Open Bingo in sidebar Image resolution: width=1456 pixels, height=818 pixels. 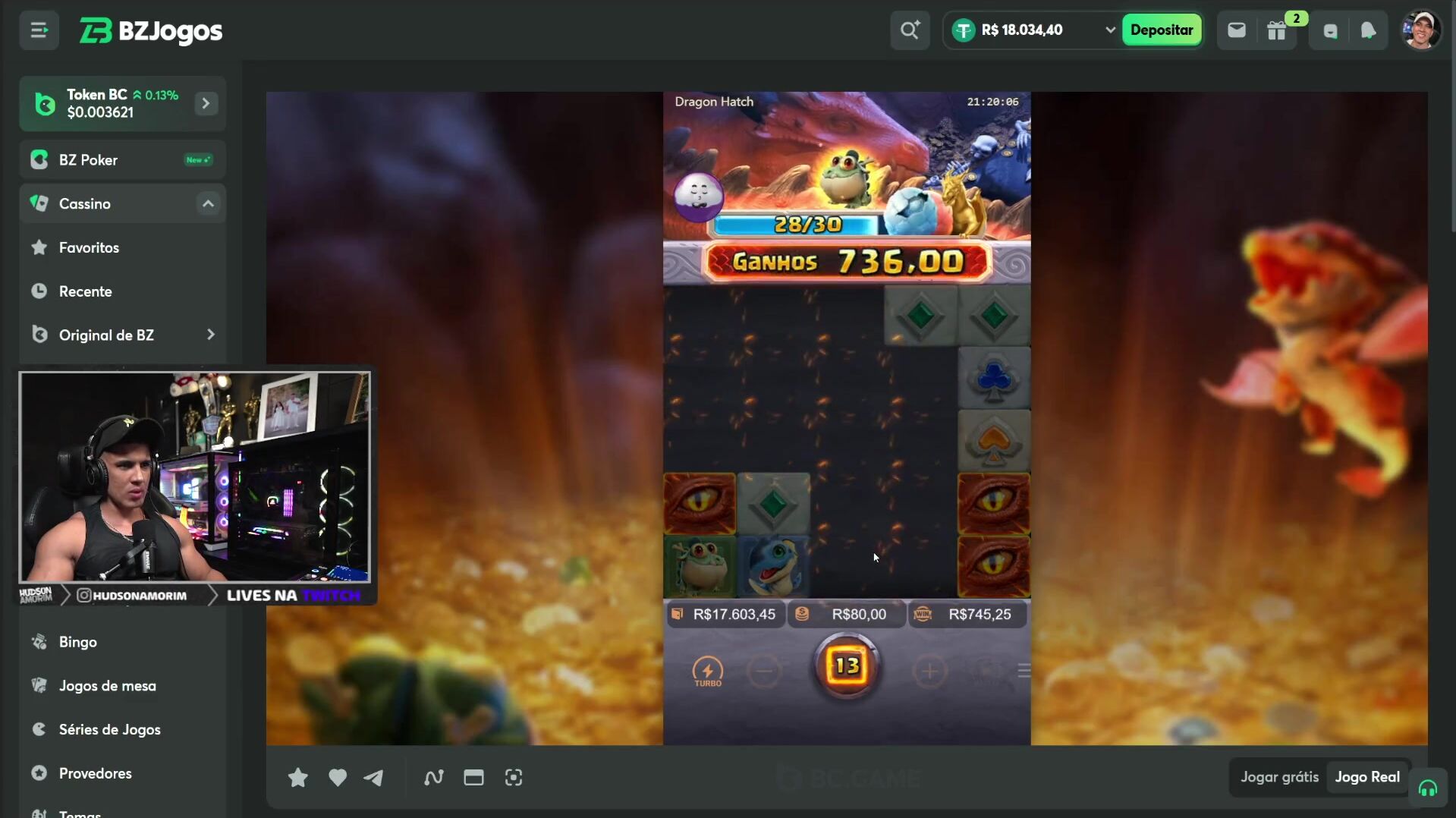coord(123,642)
